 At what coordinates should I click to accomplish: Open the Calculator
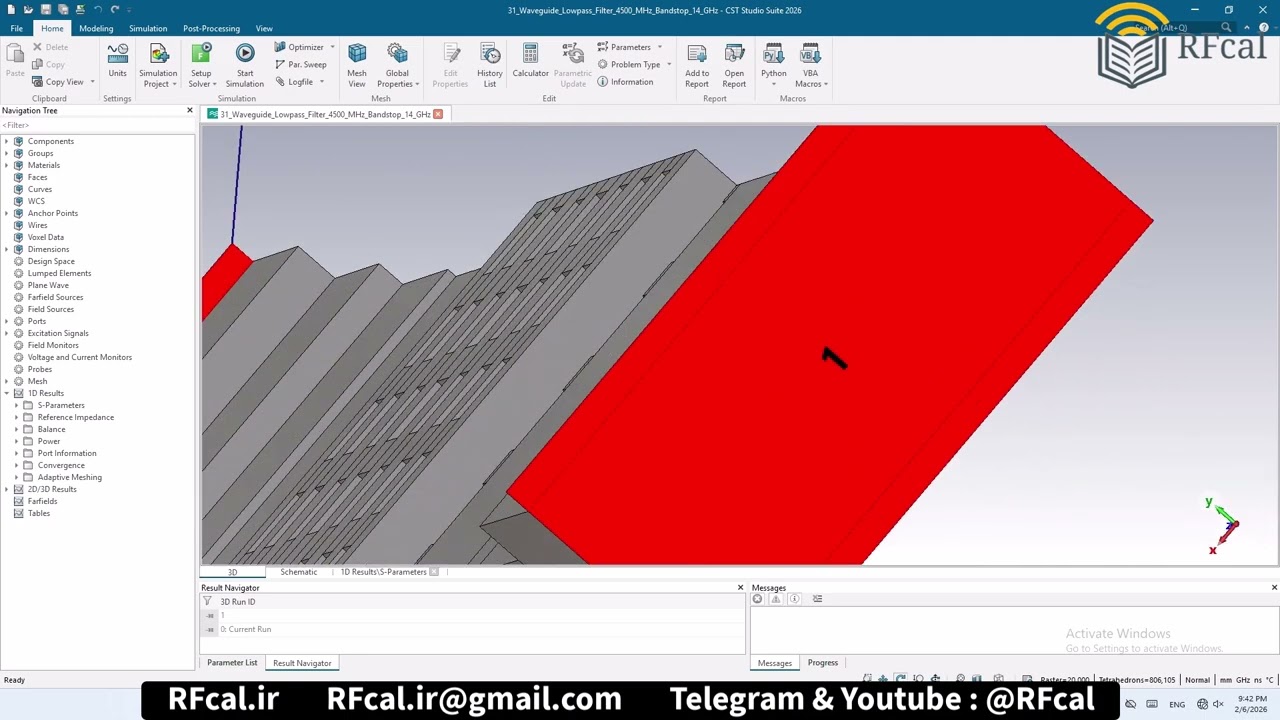pos(530,62)
